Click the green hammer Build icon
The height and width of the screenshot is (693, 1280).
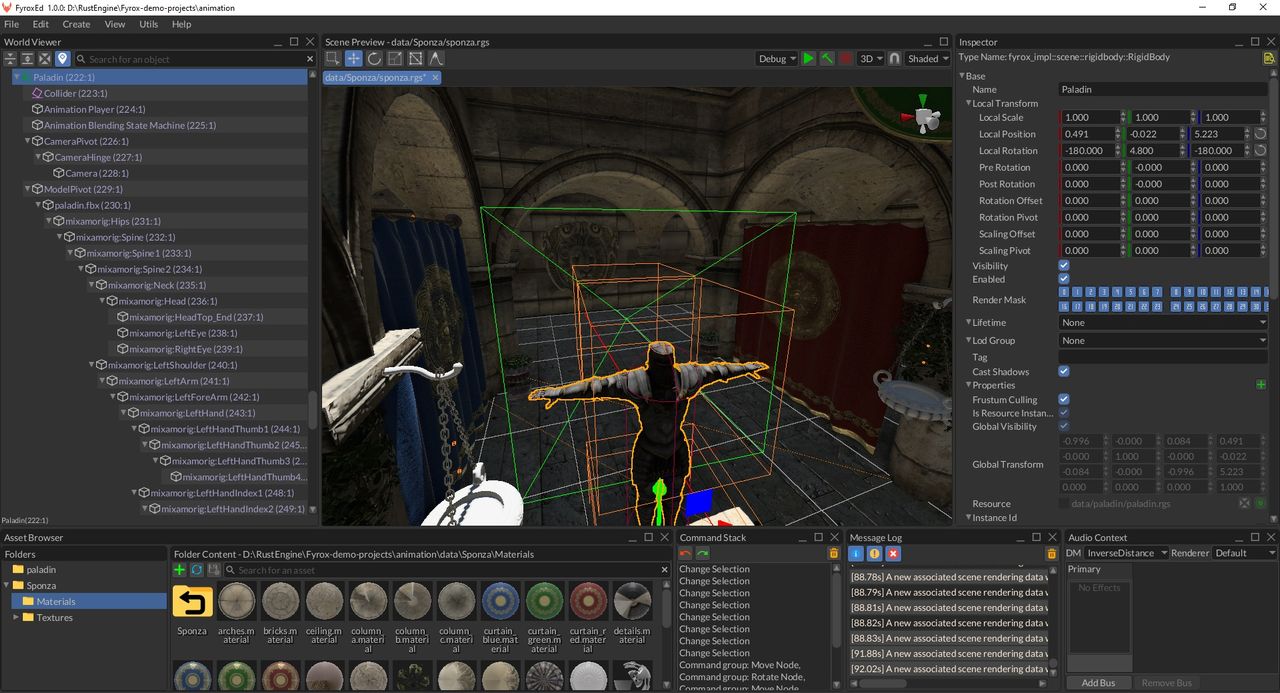(827, 59)
